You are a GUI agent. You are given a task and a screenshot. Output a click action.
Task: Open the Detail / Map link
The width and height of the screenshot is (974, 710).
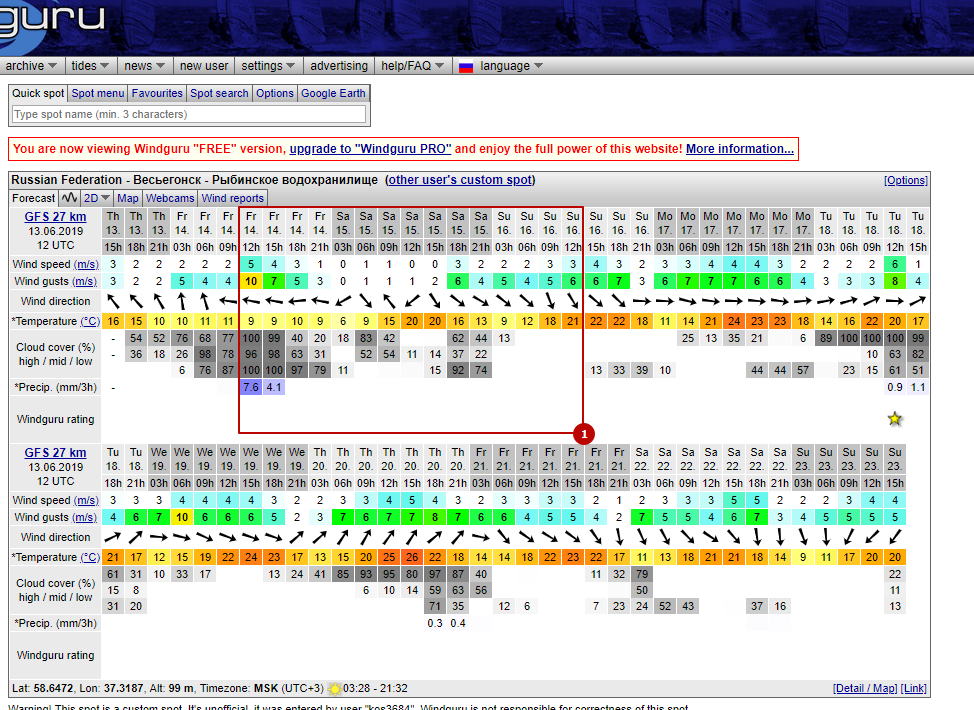pyautogui.click(x=865, y=689)
